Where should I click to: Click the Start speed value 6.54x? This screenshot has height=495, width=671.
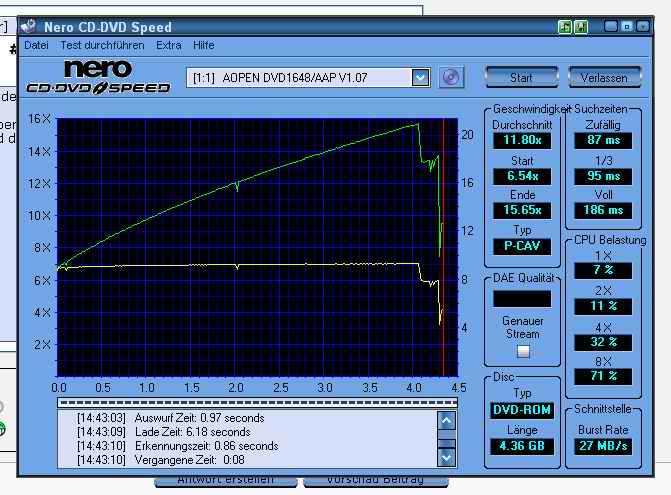coord(522,176)
